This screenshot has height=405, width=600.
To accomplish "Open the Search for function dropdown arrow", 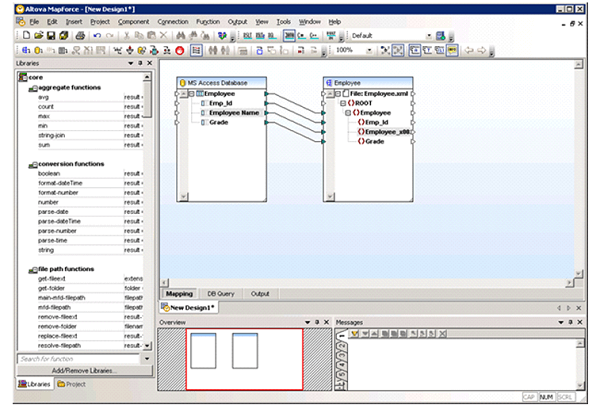I will point(147,359).
